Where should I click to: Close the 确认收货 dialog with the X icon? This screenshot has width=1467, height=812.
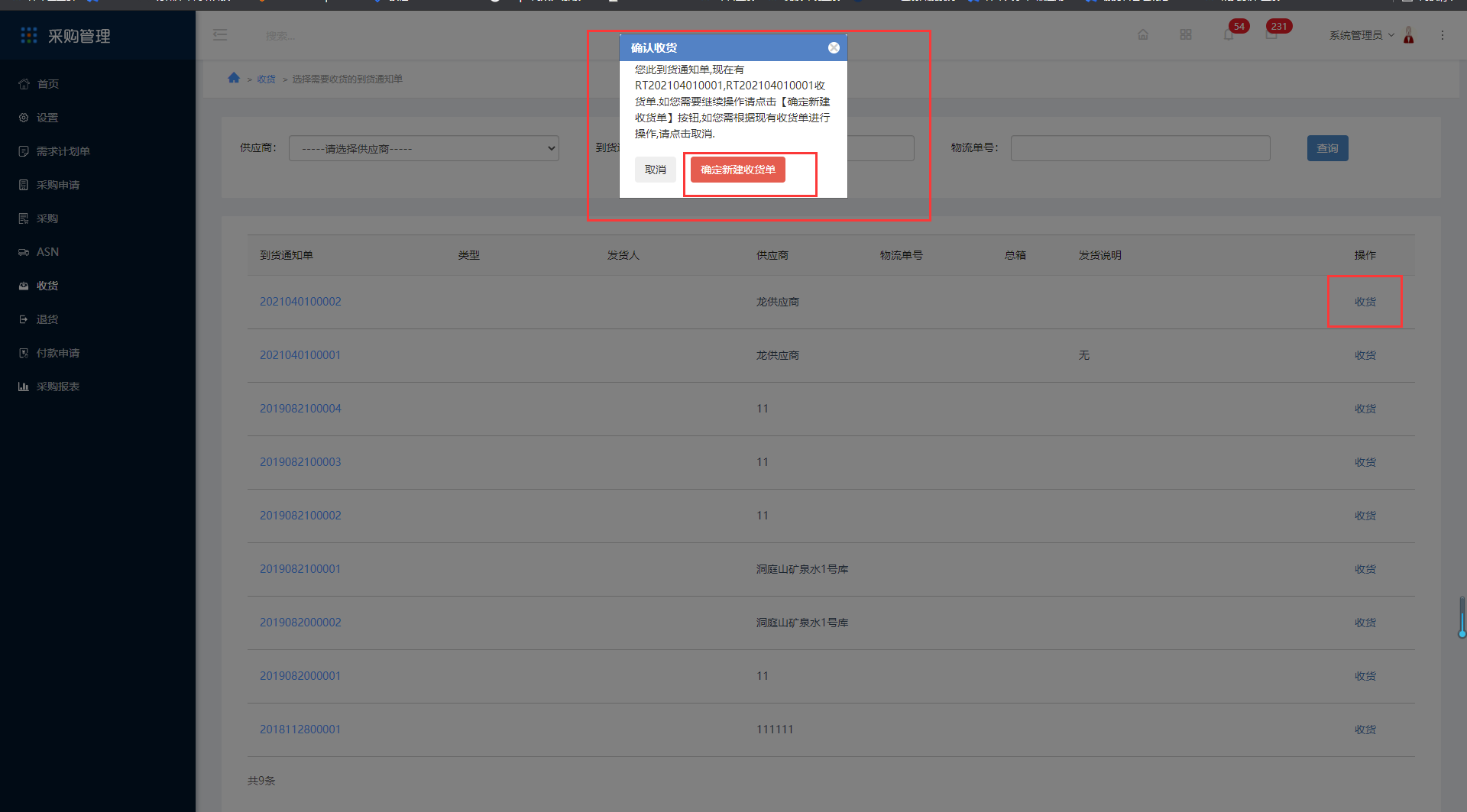(x=834, y=47)
